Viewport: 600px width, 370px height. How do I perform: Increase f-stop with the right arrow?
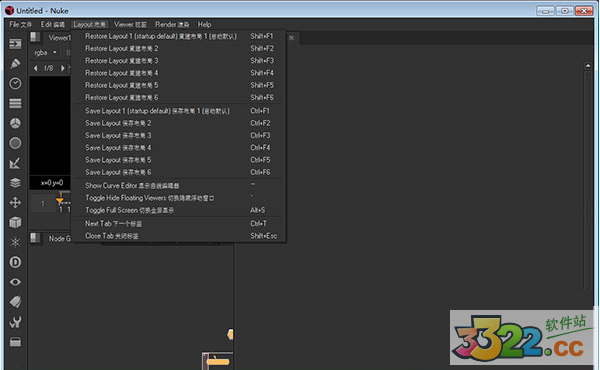[x=63, y=68]
